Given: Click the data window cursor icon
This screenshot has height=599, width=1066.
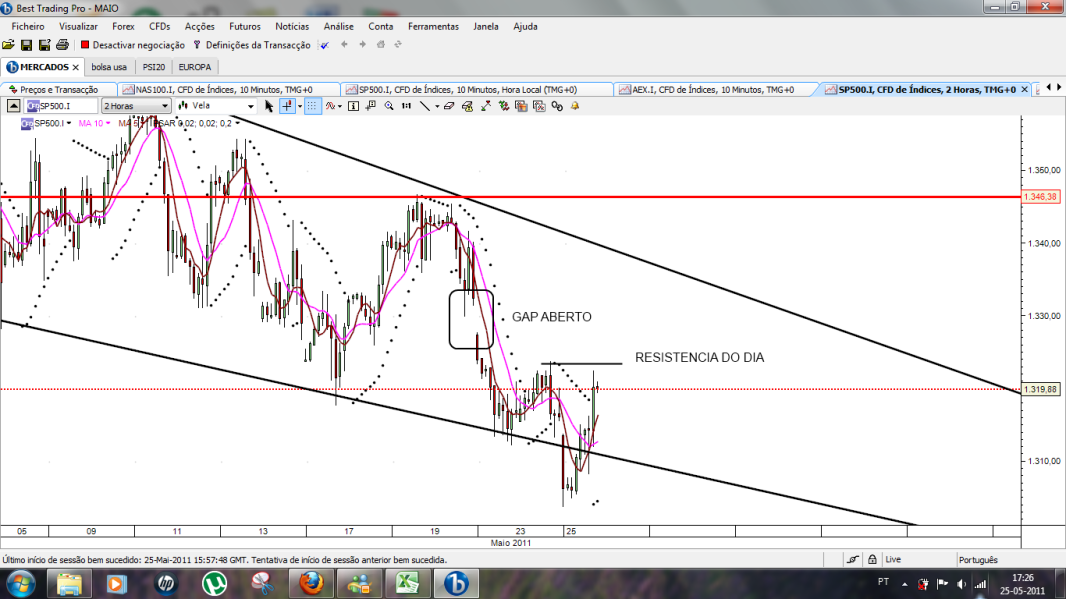Looking at the screenshot, I should coord(371,106).
